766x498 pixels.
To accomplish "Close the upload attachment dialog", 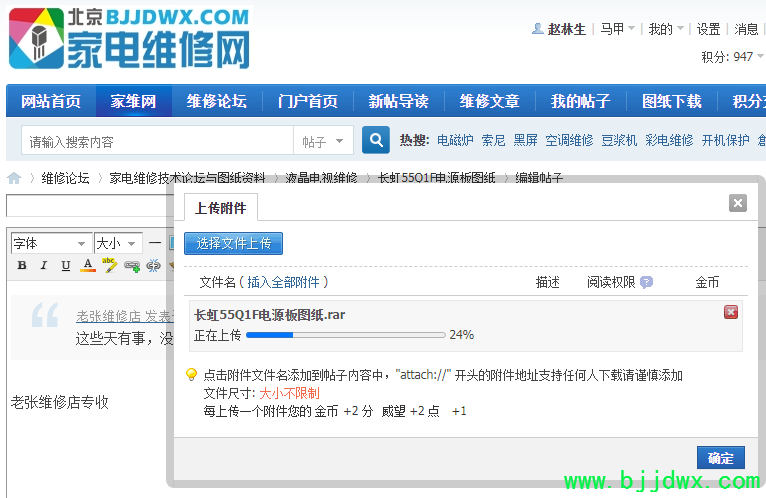I will pyautogui.click(x=738, y=203).
